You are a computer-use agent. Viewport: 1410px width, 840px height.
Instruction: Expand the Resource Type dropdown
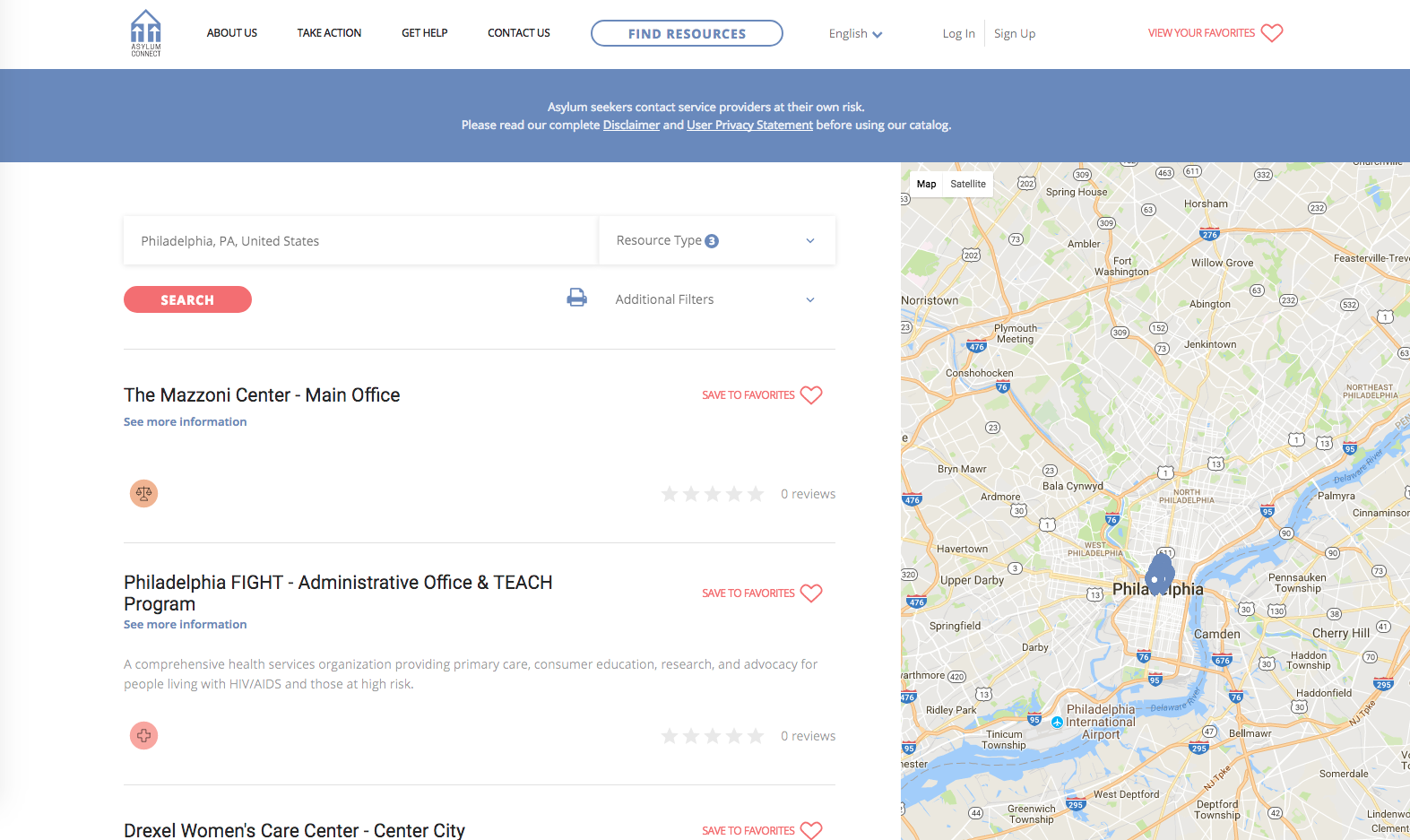(x=717, y=240)
